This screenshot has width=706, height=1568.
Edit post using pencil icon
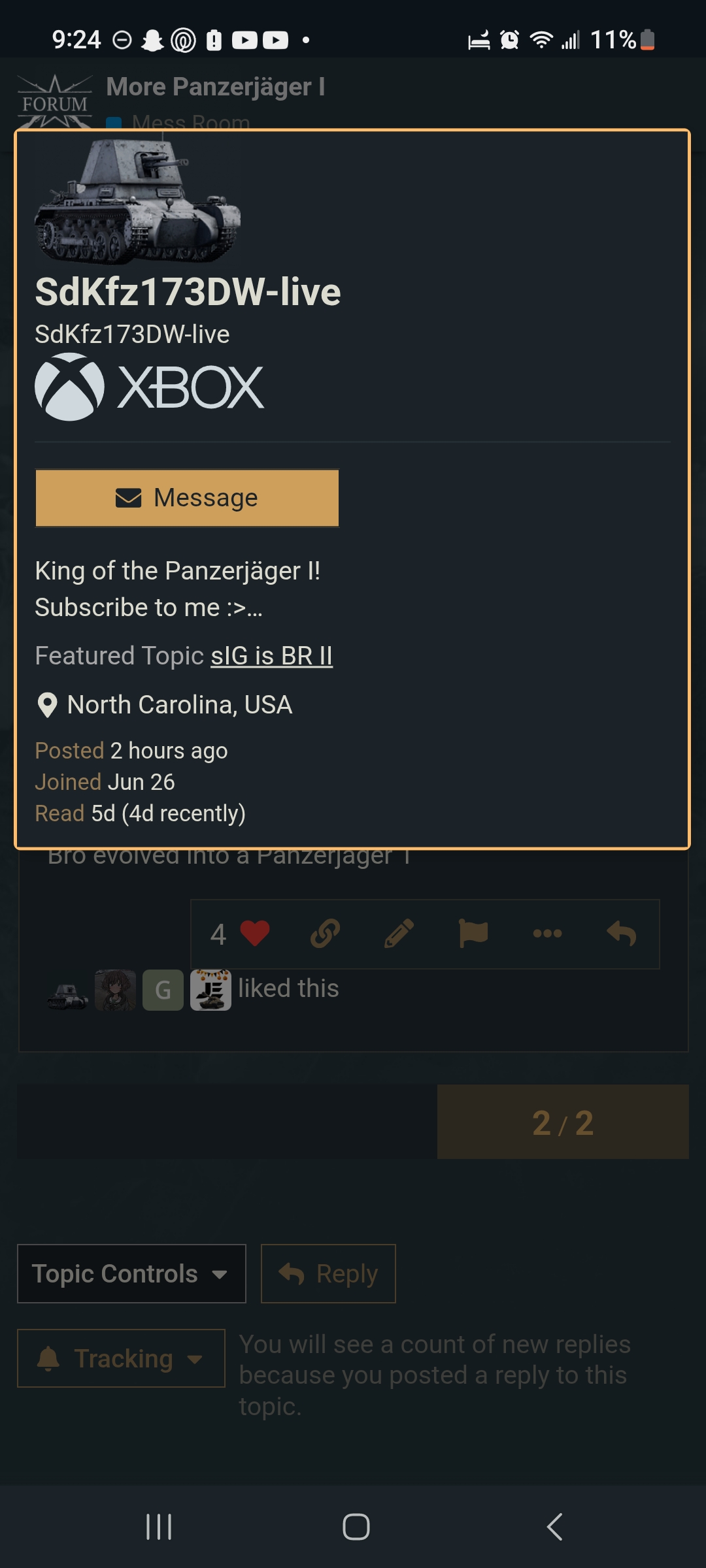(399, 933)
